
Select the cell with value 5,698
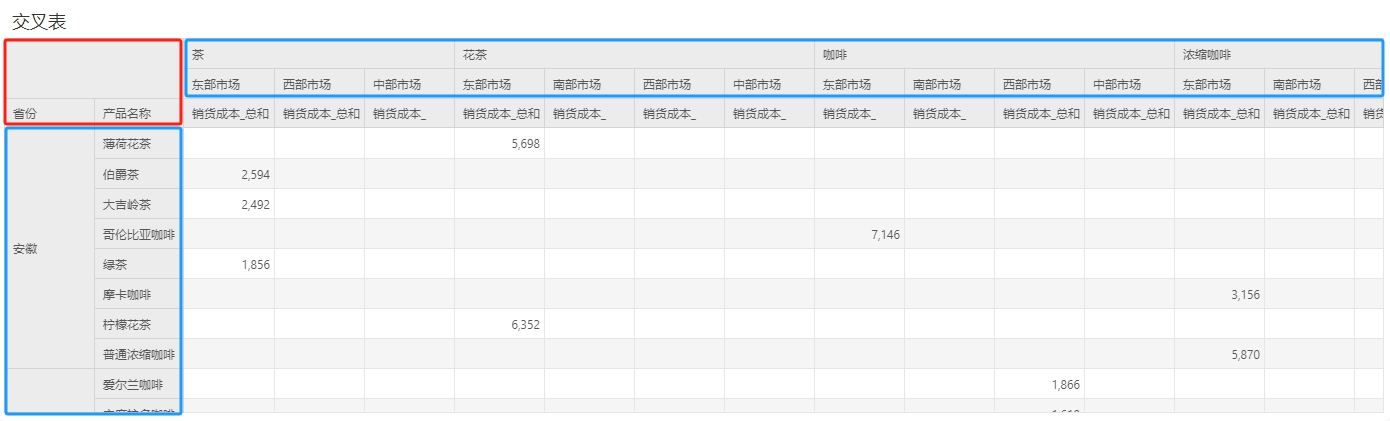point(499,144)
